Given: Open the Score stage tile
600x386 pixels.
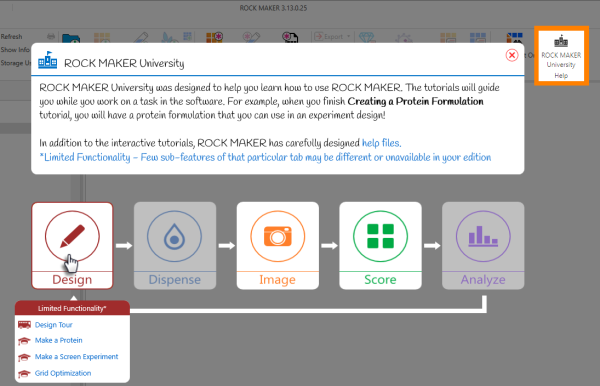Looking at the screenshot, I should pyautogui.click(x=380, y=246).
